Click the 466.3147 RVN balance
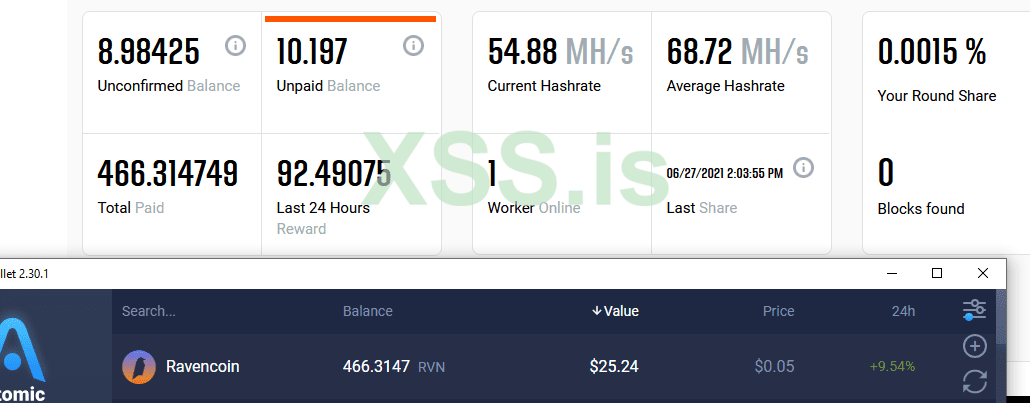 [x=394, y=367]
